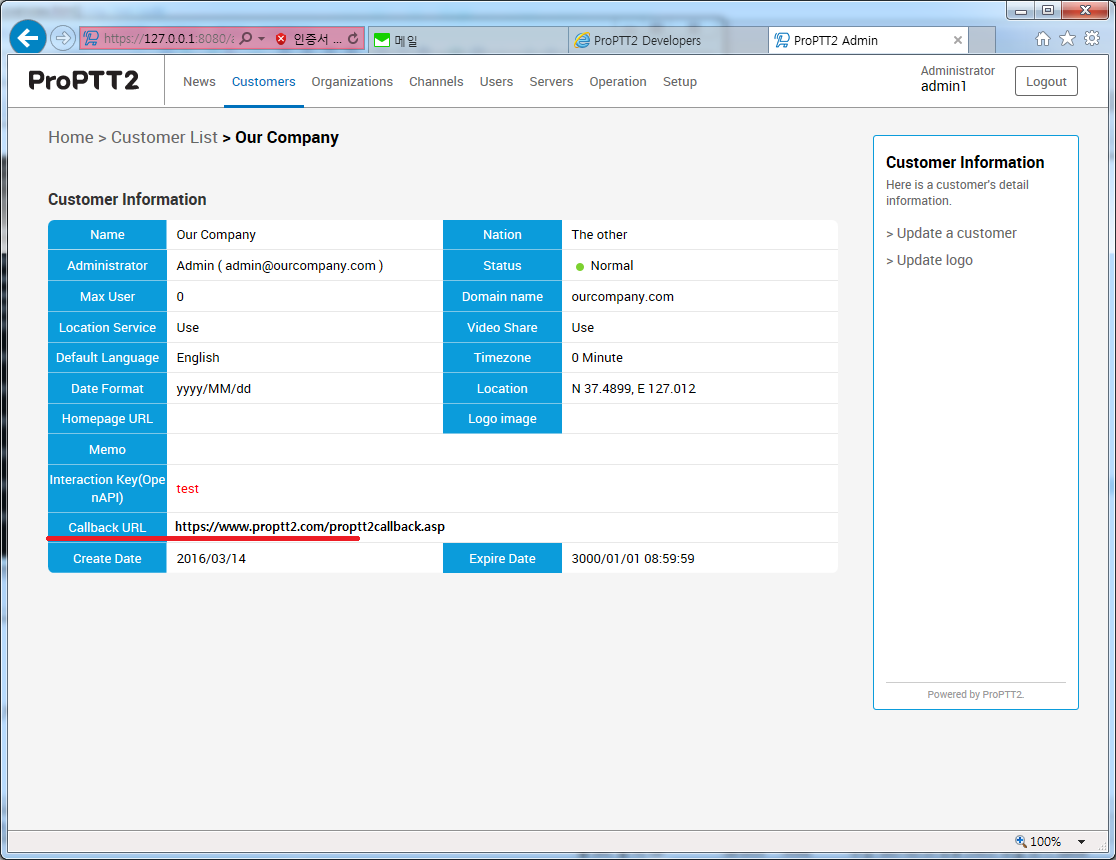
Task: Click the Favorites star icon
Action: tap(1067, 38)
